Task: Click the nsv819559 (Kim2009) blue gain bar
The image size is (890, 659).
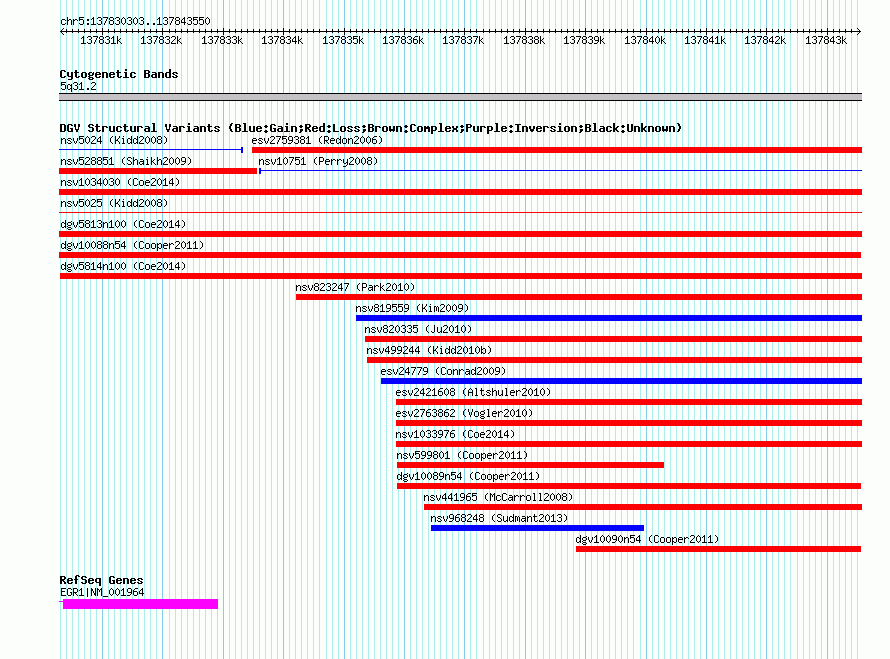Action: click(609, 318)
